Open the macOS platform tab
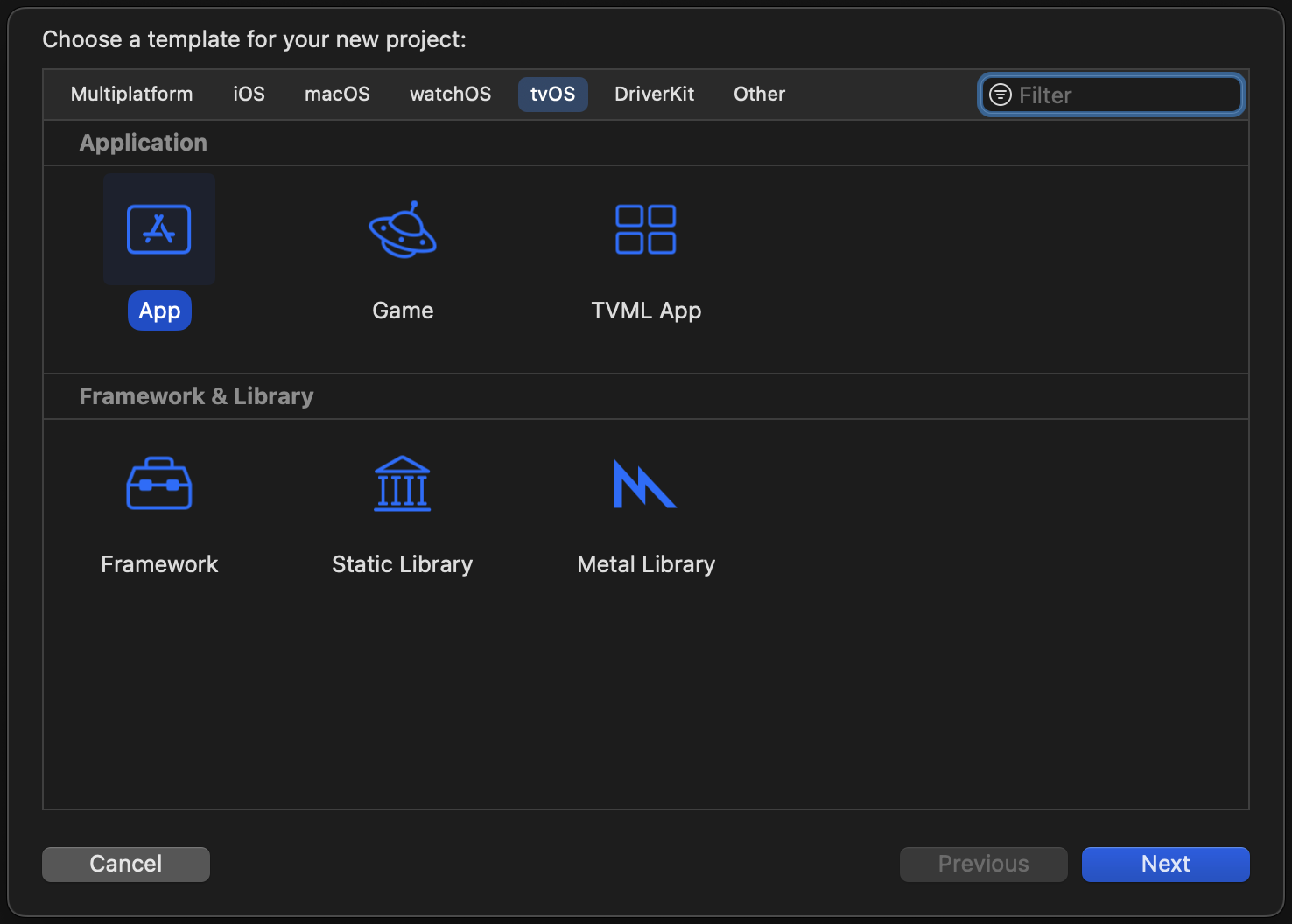 338,94
